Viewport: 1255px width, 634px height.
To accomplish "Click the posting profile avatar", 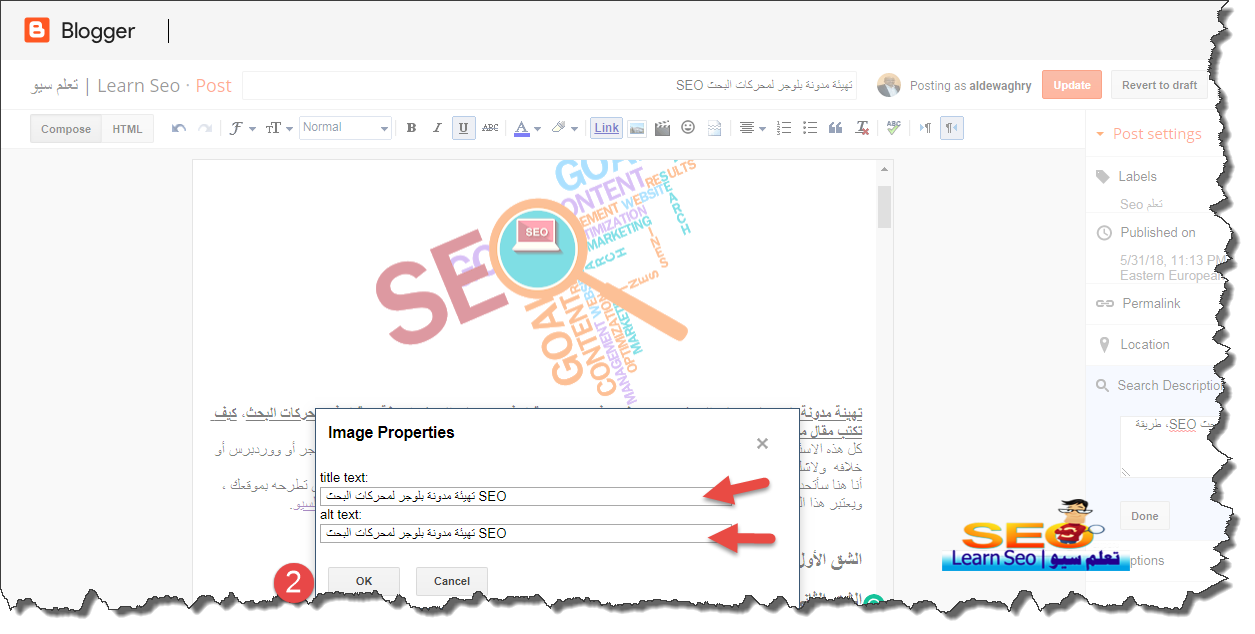I will (x=889, y=85).
